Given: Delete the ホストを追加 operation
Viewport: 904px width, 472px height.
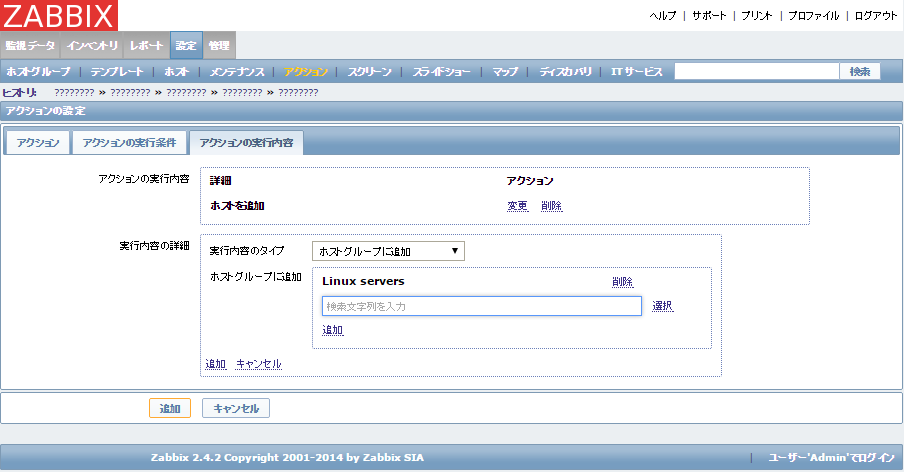Looking at the screenshot, I should pos(551,206).
